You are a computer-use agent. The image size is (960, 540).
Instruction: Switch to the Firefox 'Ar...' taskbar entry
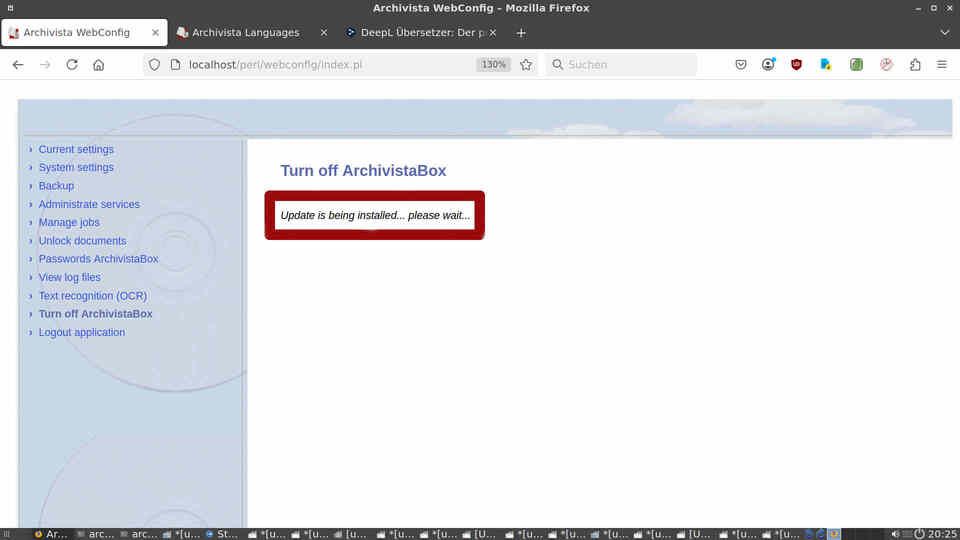coord(51,534)
